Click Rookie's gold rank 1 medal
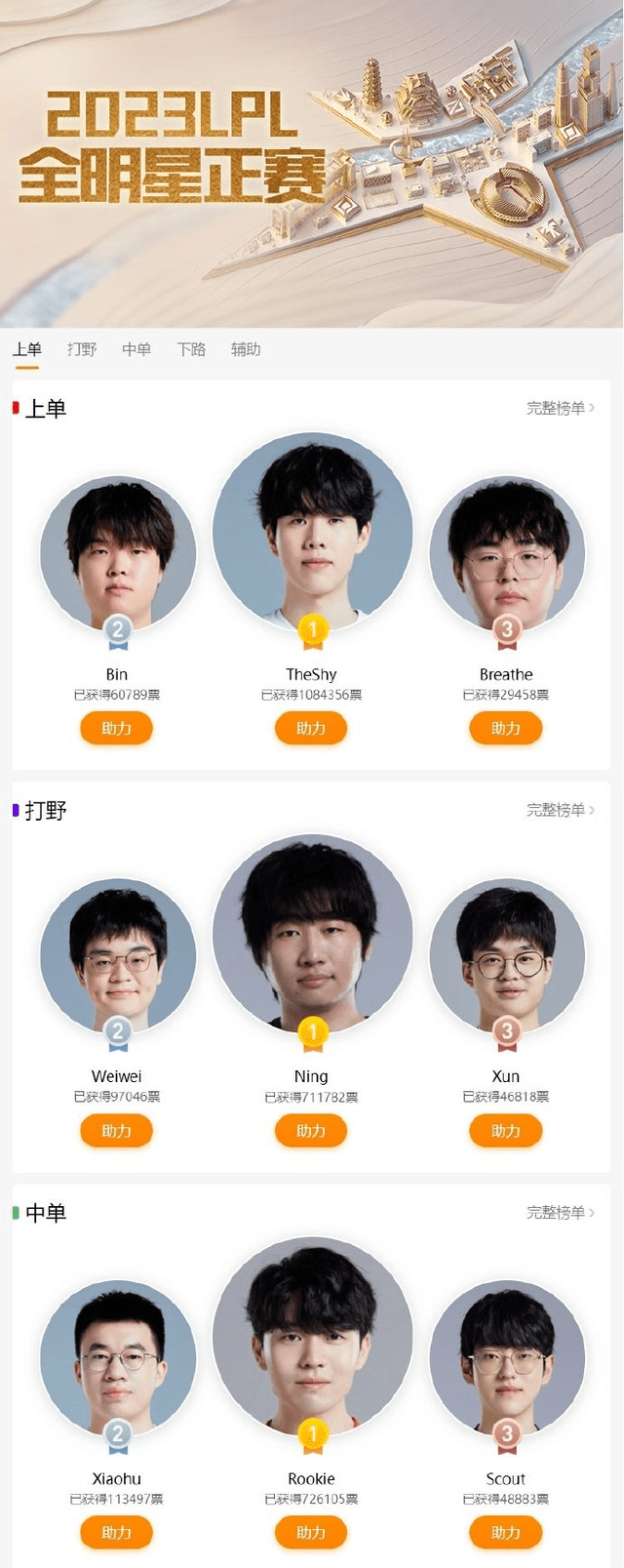The height and width of the screenshot is (1568, 624). tap(313, 1436)
